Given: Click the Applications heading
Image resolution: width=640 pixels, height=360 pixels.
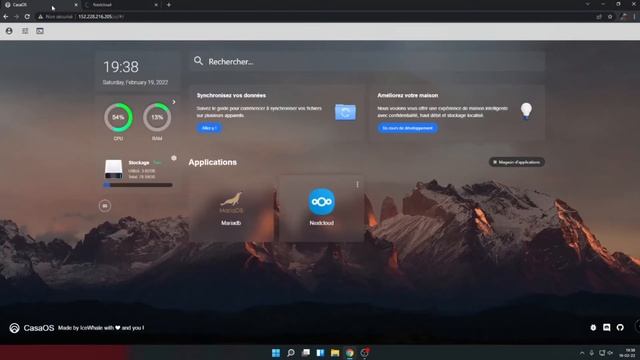Looking at the screenshot, I should coord(213,162).
